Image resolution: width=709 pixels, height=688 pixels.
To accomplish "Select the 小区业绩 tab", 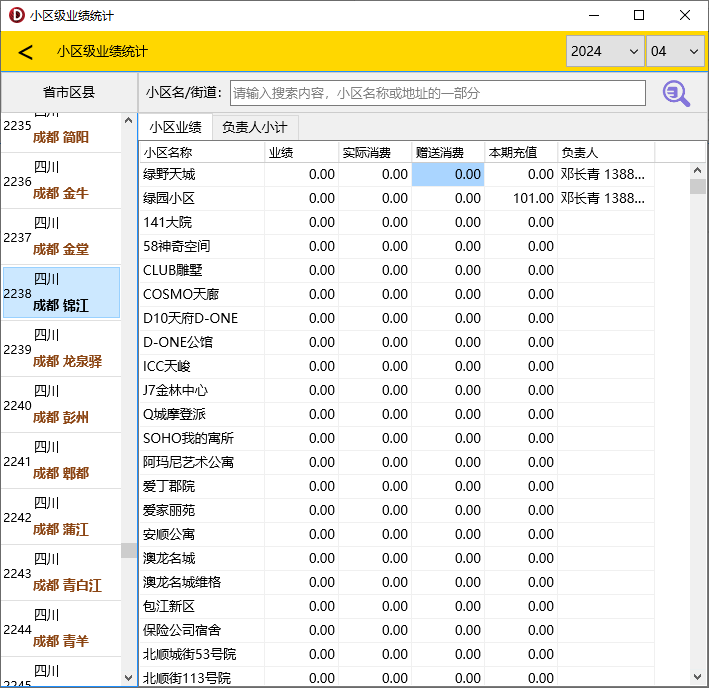I will pyautogui.click(x=175, y=127).
